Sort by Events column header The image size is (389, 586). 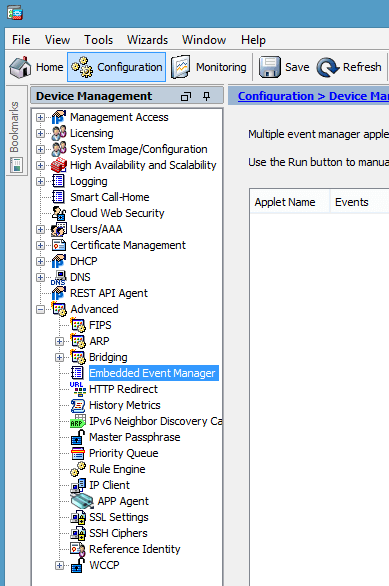pos(359,202)
